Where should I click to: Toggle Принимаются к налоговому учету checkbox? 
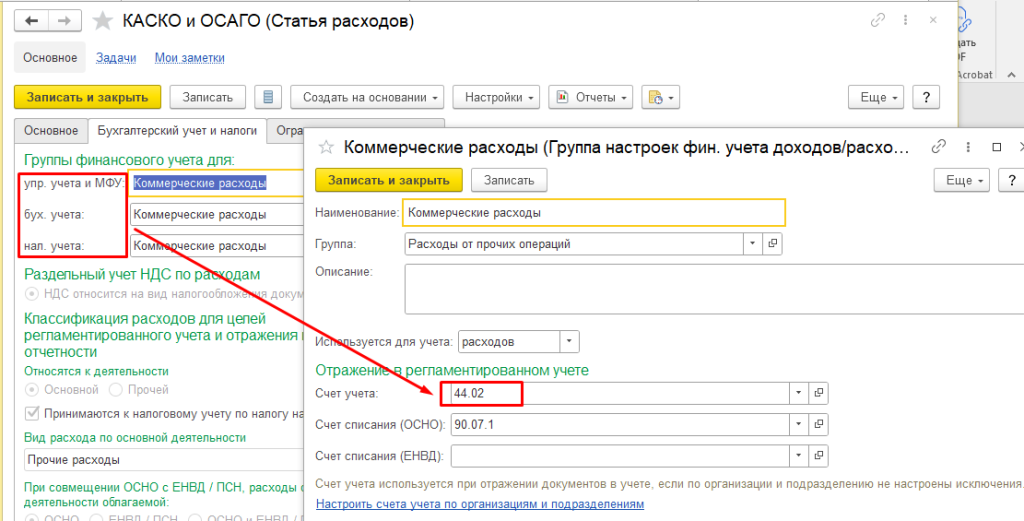[x=32, y=414]
